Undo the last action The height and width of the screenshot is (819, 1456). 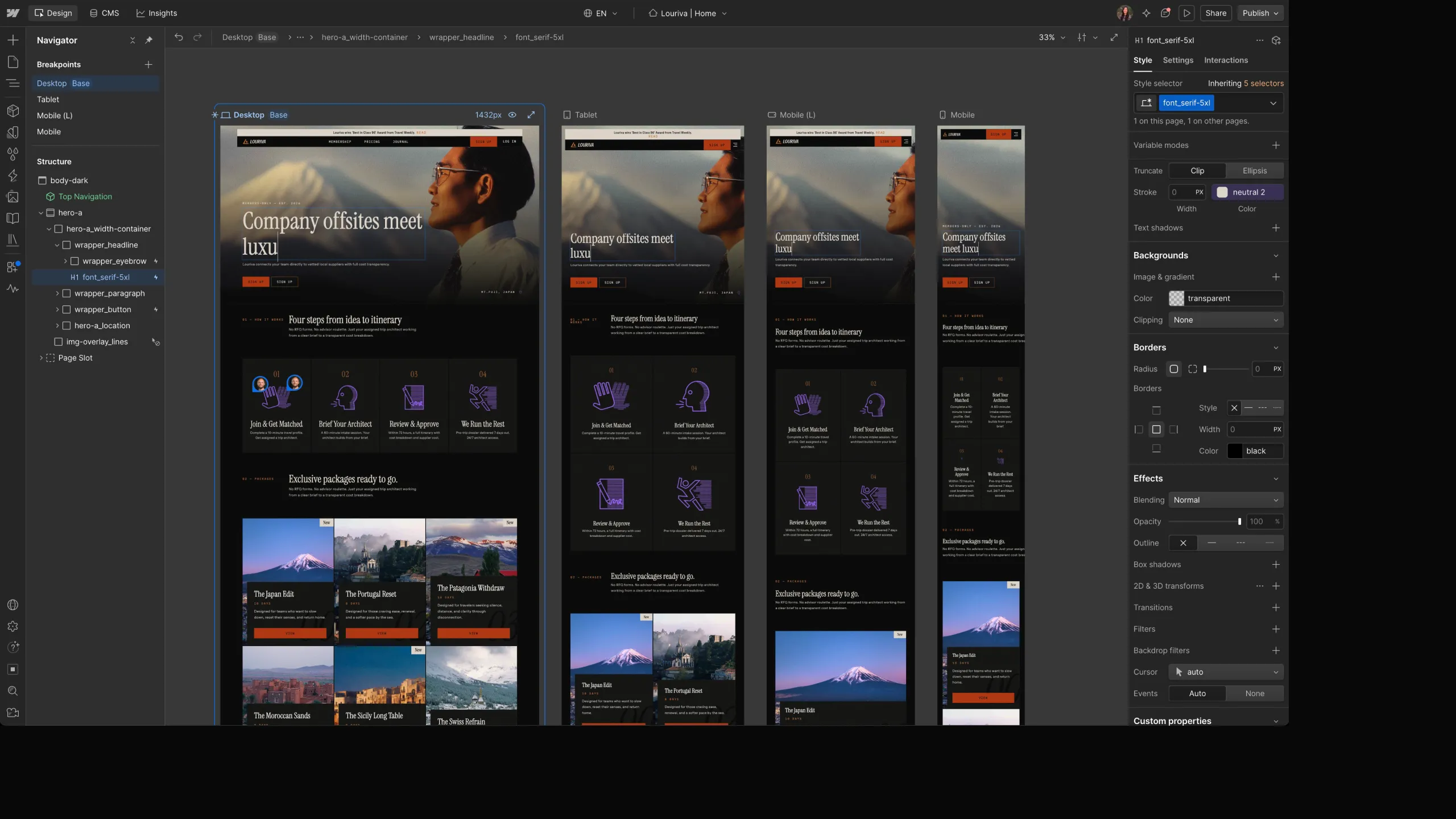point(179,37)
